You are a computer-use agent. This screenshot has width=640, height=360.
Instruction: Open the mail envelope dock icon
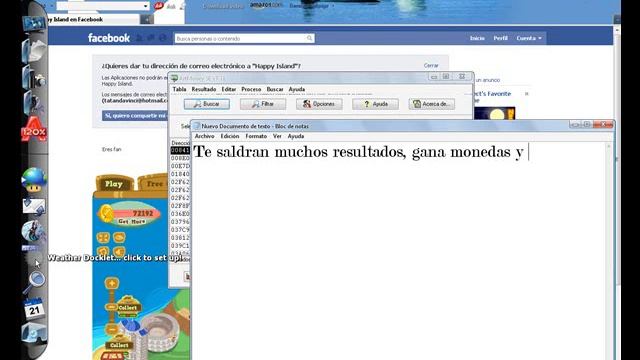tap(34, 207)
